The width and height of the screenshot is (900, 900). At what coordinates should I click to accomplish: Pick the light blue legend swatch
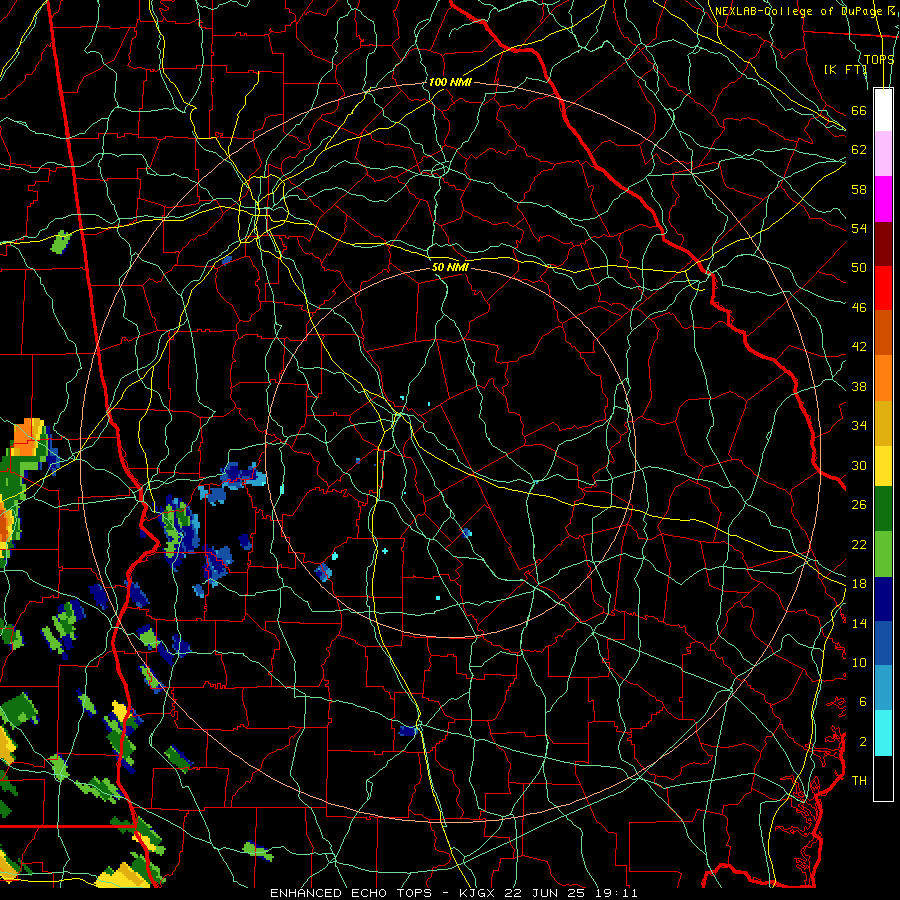point(883,688)
